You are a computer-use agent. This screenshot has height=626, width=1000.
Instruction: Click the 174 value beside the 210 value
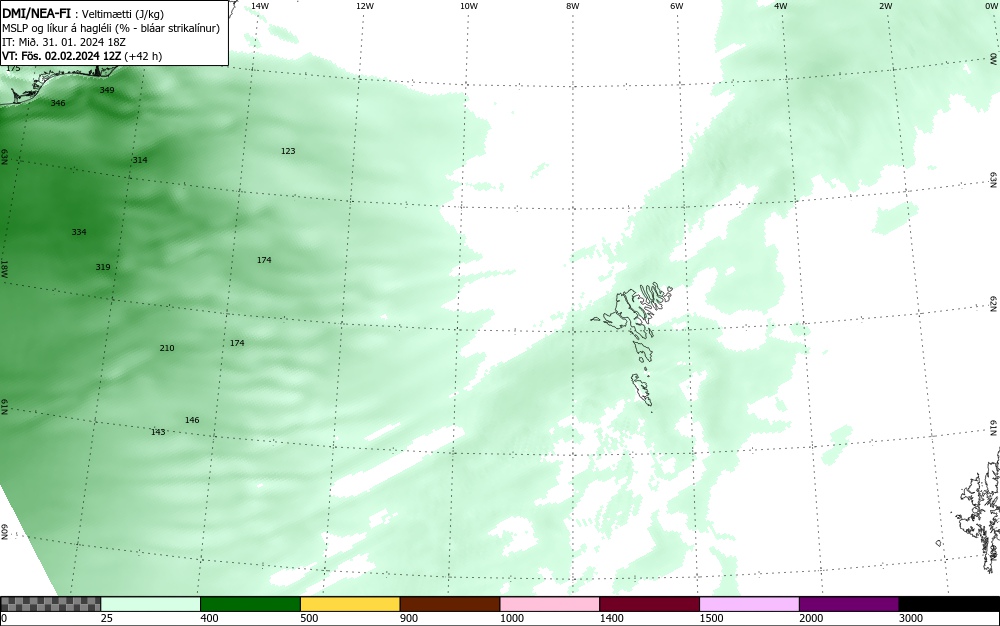(237, 342)
